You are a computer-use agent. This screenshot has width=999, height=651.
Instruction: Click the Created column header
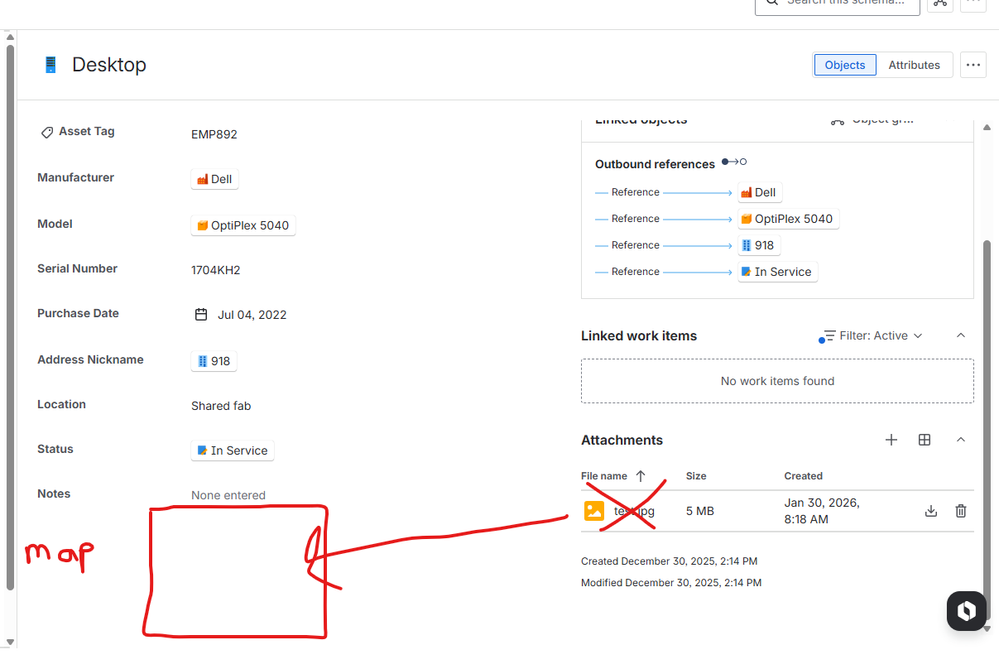pyautogui.click(x=803, y=476)
